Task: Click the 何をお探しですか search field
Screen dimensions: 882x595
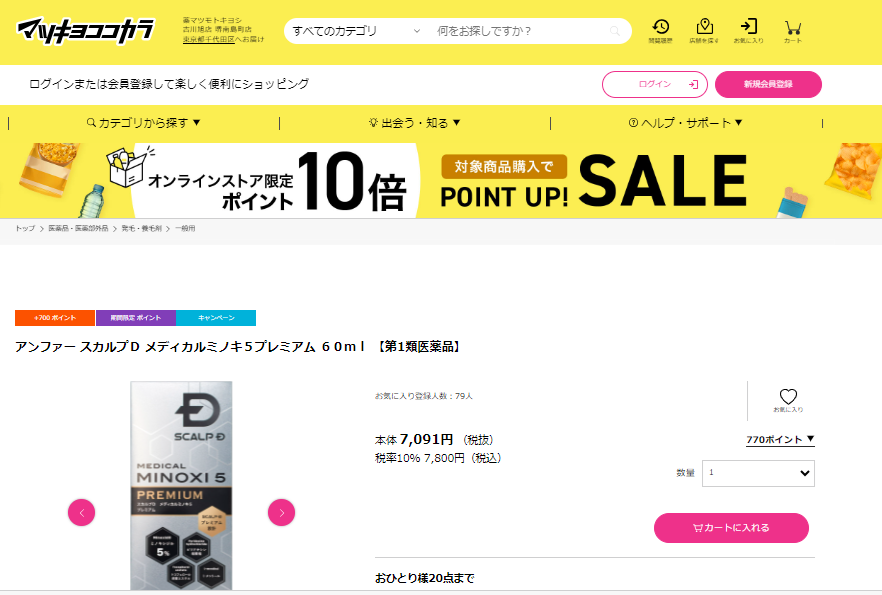Action: click(520, 31)
